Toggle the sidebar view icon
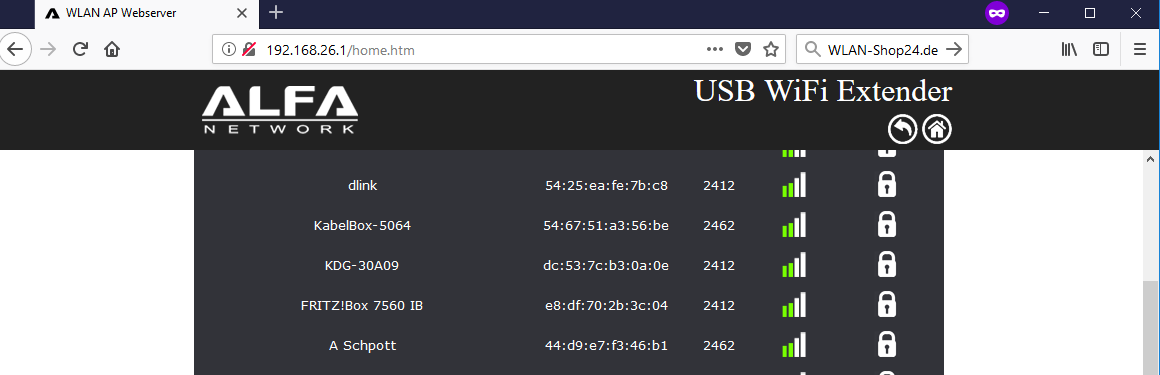The height and width of the screenshot is (375, 1160). click(1102, 50)
